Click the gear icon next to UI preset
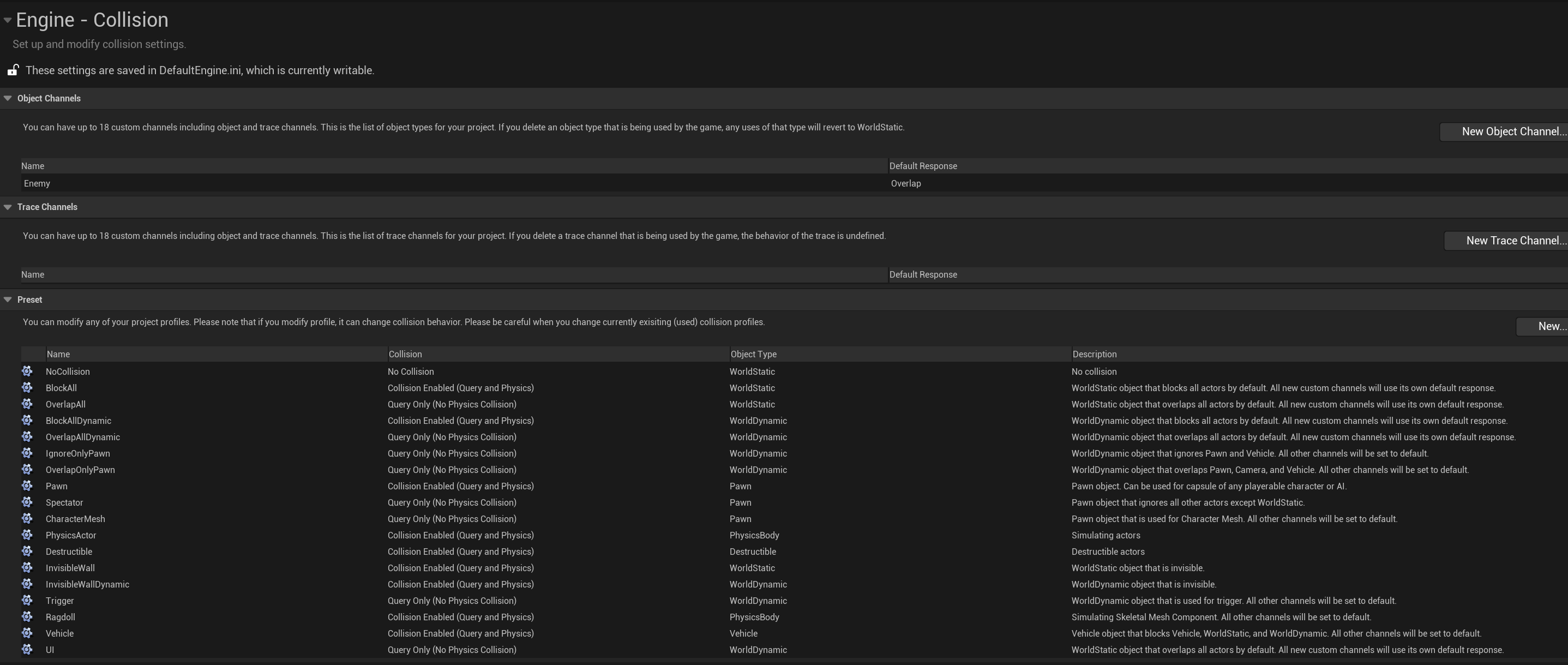The width and height of the screenshot is (1568, 665). 27,649
